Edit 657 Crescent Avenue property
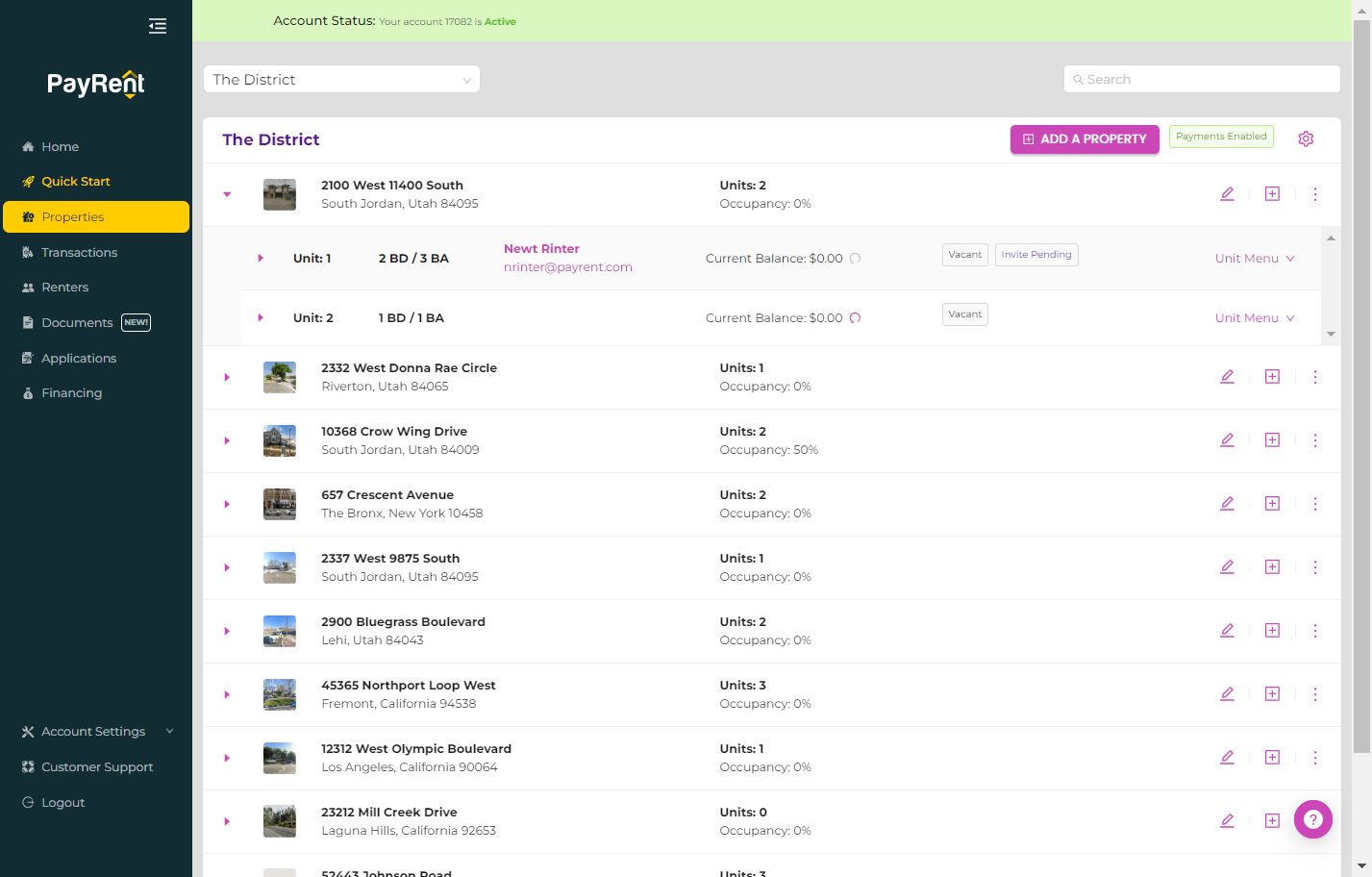The width and height of the screenshot is (1372, 877). (1227, 504)
